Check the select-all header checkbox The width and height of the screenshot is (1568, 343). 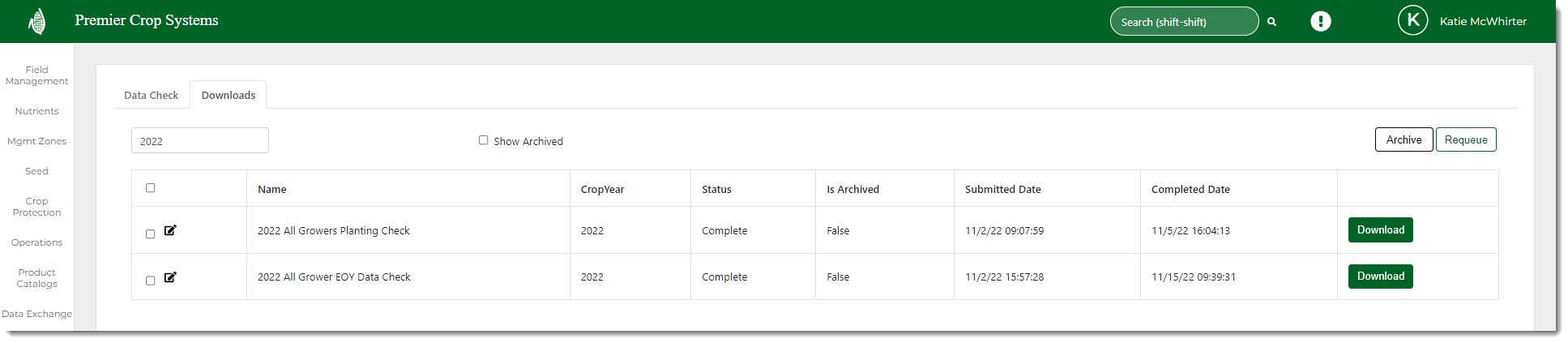[150, 188]
